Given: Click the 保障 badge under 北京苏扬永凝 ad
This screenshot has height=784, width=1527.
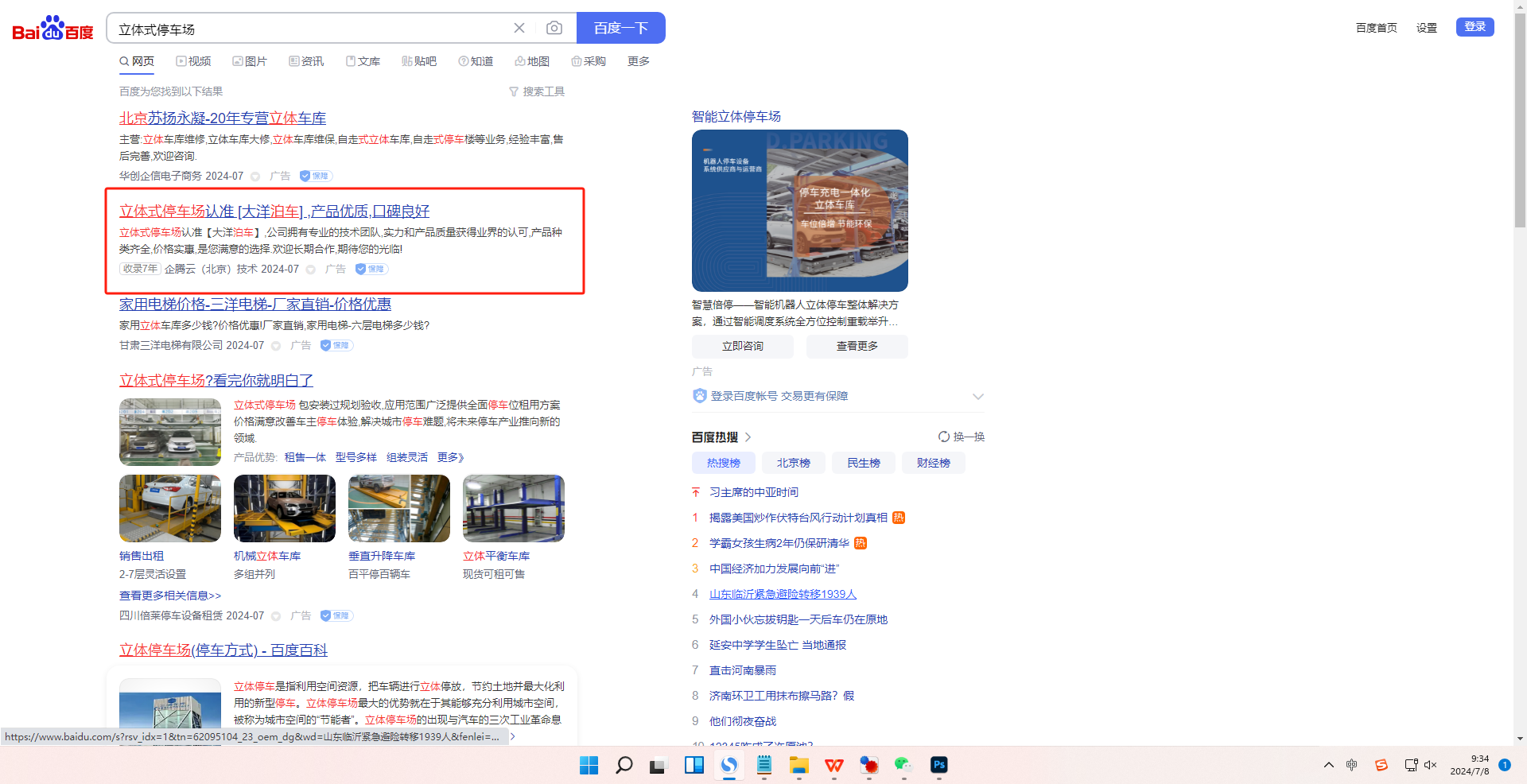Looking at the screenshot, I should pyautogui.click(x=316, y=176).
